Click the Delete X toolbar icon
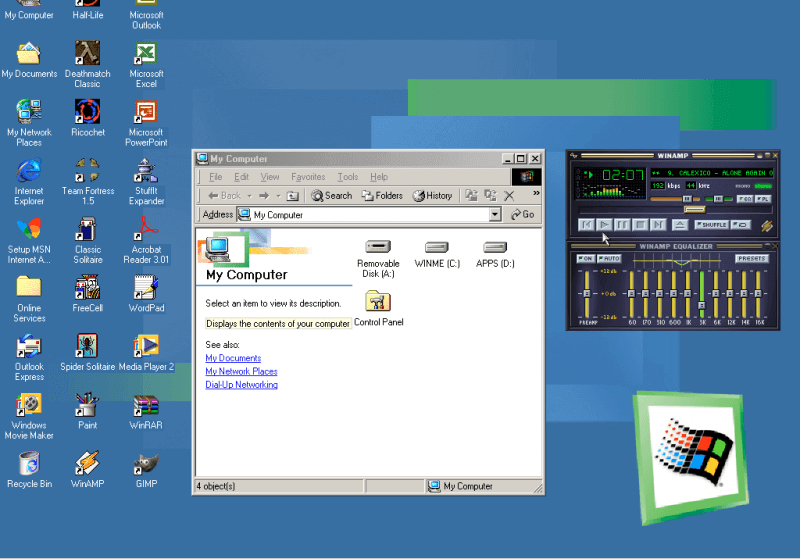 (x=509, y=196)
